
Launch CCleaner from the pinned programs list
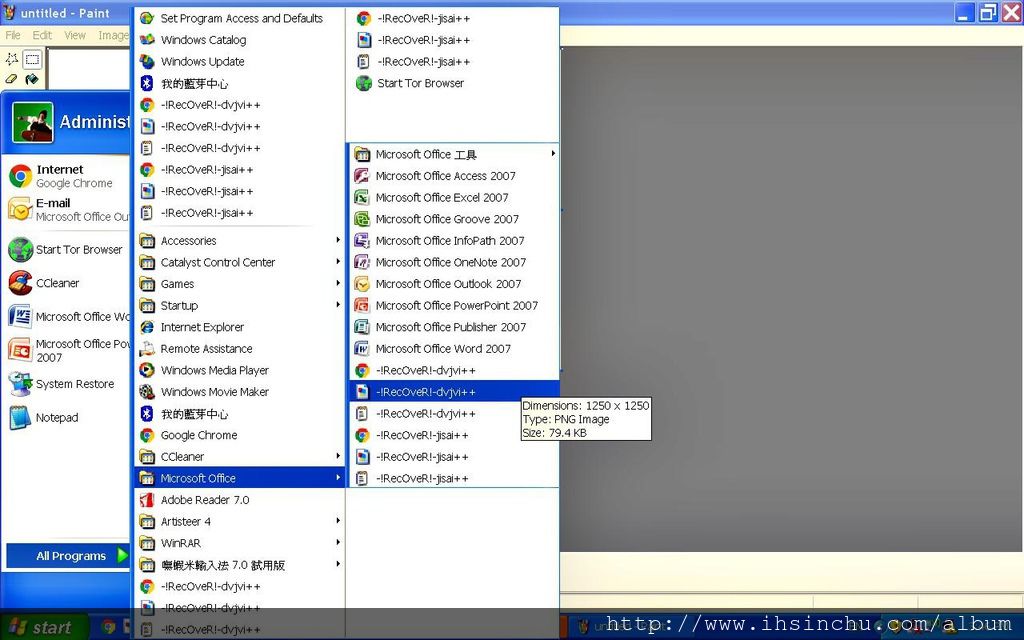[x=69, y=283]
